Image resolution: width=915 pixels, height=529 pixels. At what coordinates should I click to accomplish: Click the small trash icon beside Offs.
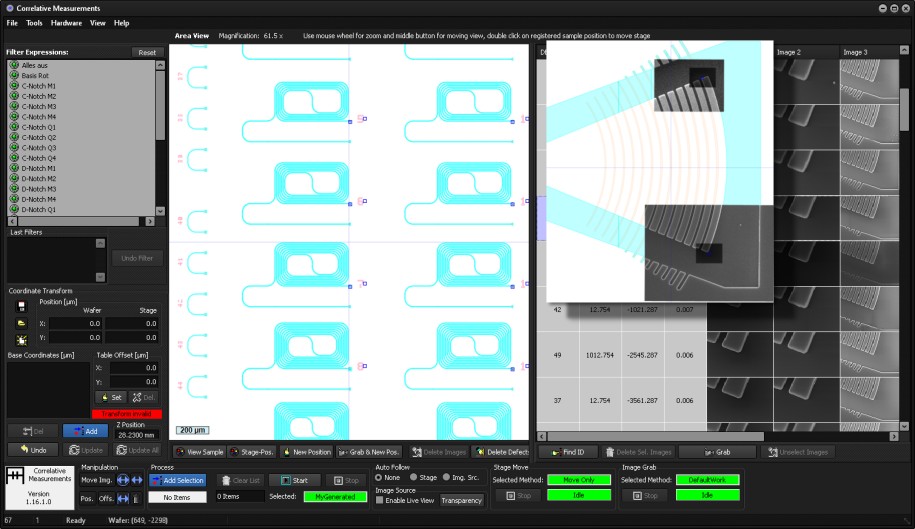click(137, 498)
